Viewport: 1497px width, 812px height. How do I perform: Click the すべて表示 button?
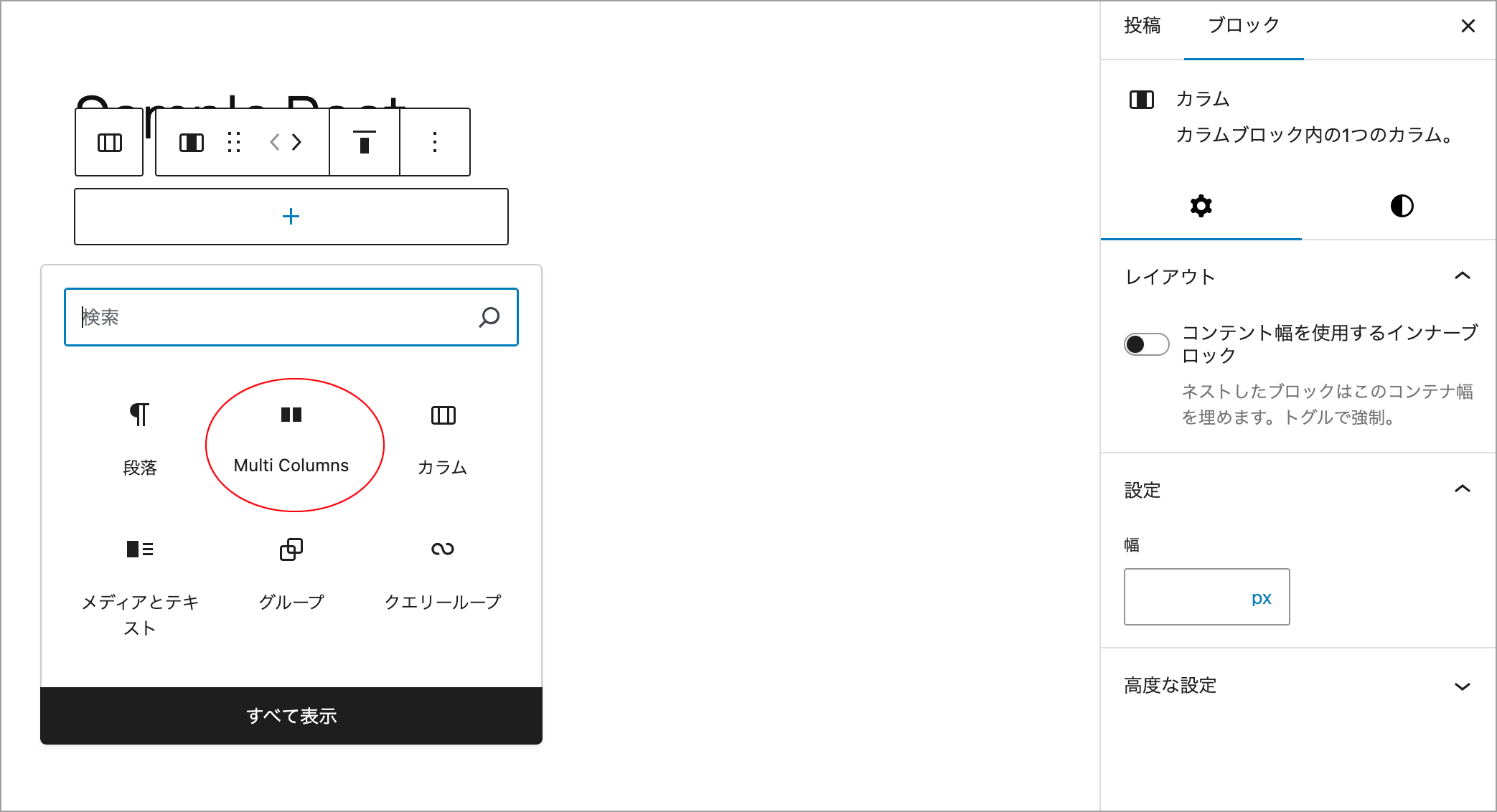(x=291, y=716)
